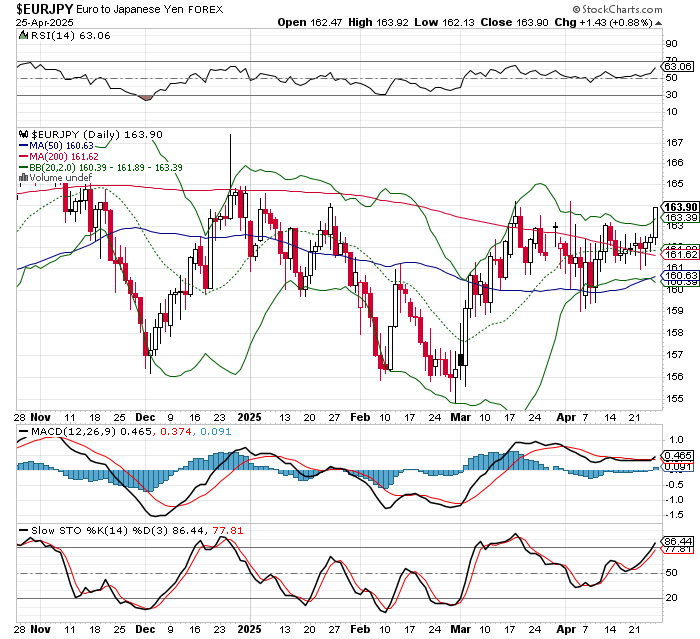Click the 1.0 level on MACD axis

pyautogui.click(x=676, y=439)
